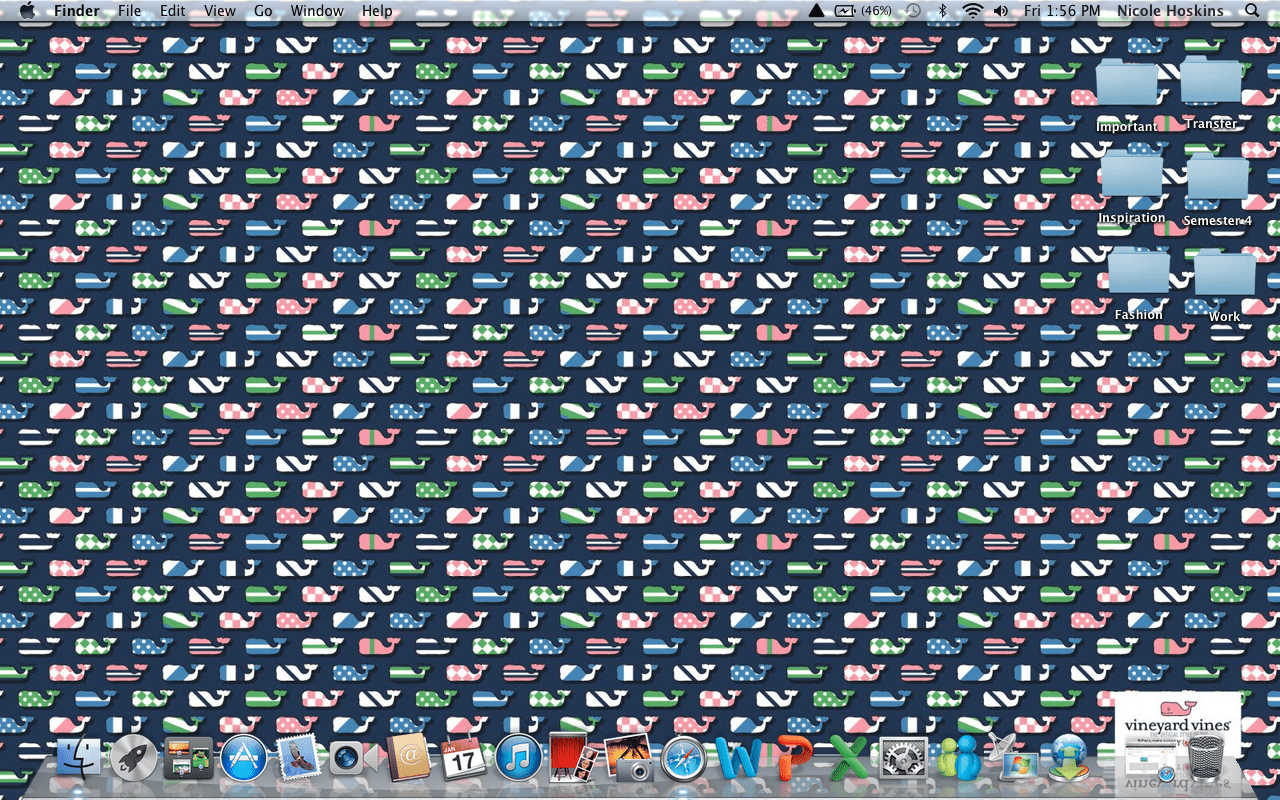Open Spotlight search magnifier
Screen dimensions: 1280x800
point(1252,11)
